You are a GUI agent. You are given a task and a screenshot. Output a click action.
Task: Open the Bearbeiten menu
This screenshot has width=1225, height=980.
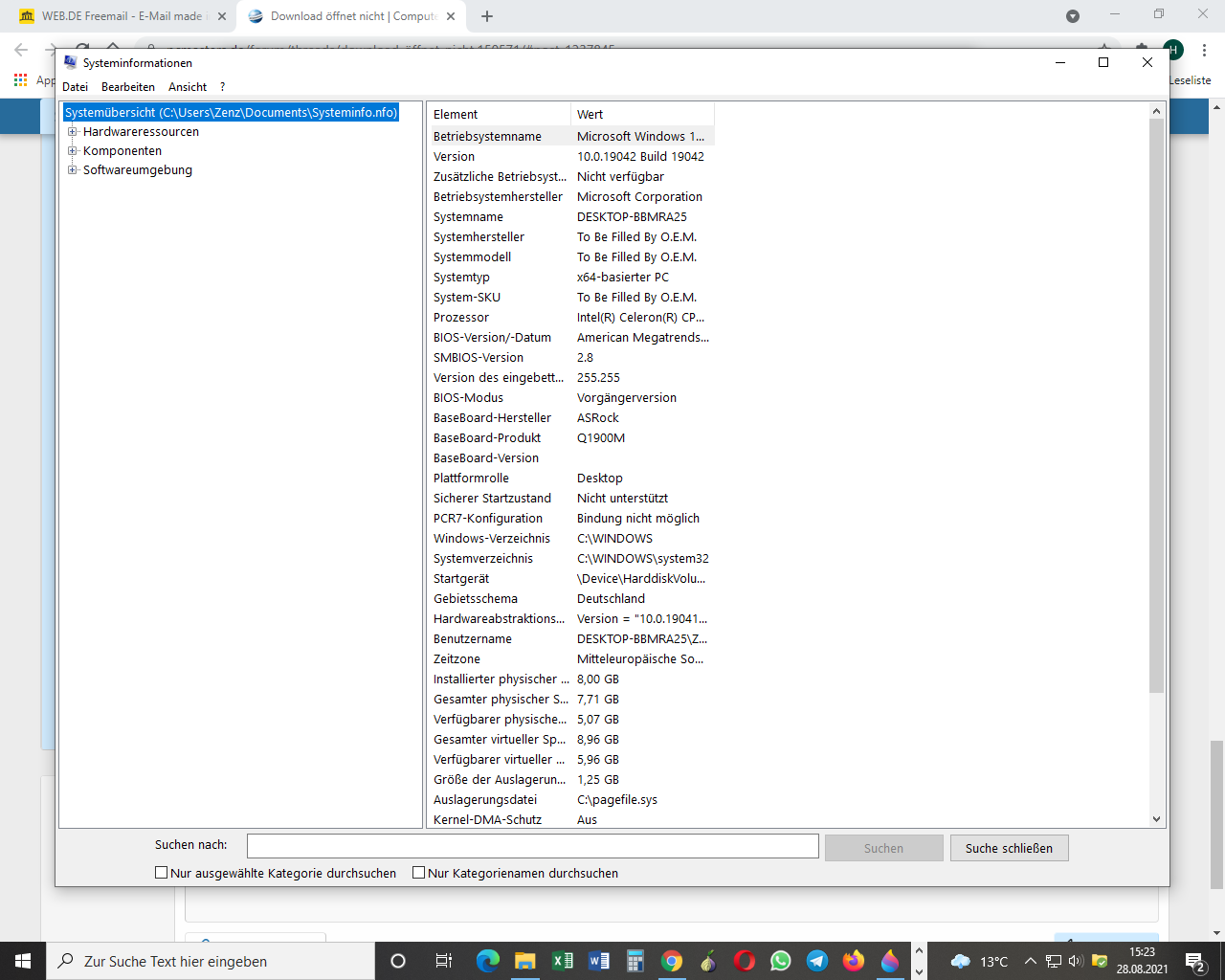coord(128,87)
